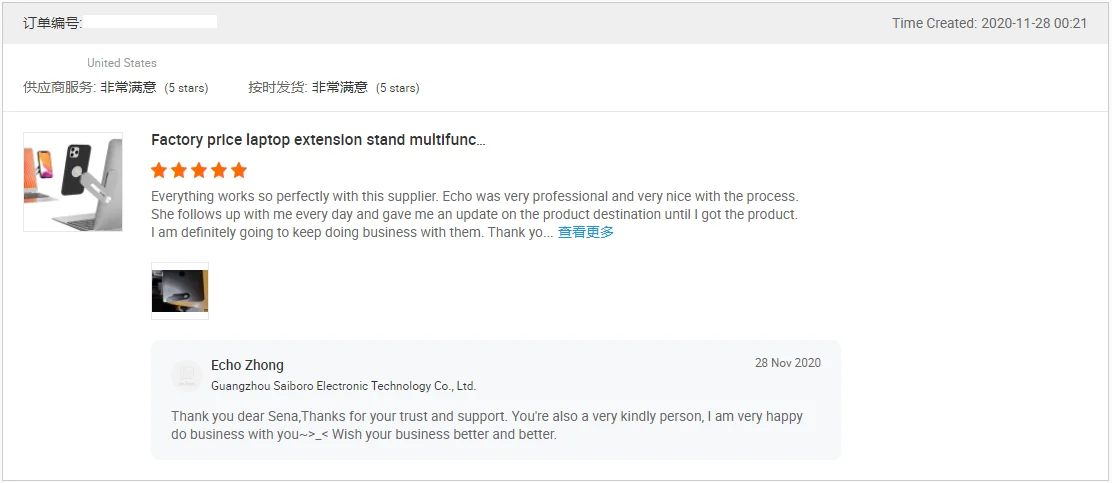1112x483 pixels.
Task: Click the third orange rating star
Action: point(199,170)
